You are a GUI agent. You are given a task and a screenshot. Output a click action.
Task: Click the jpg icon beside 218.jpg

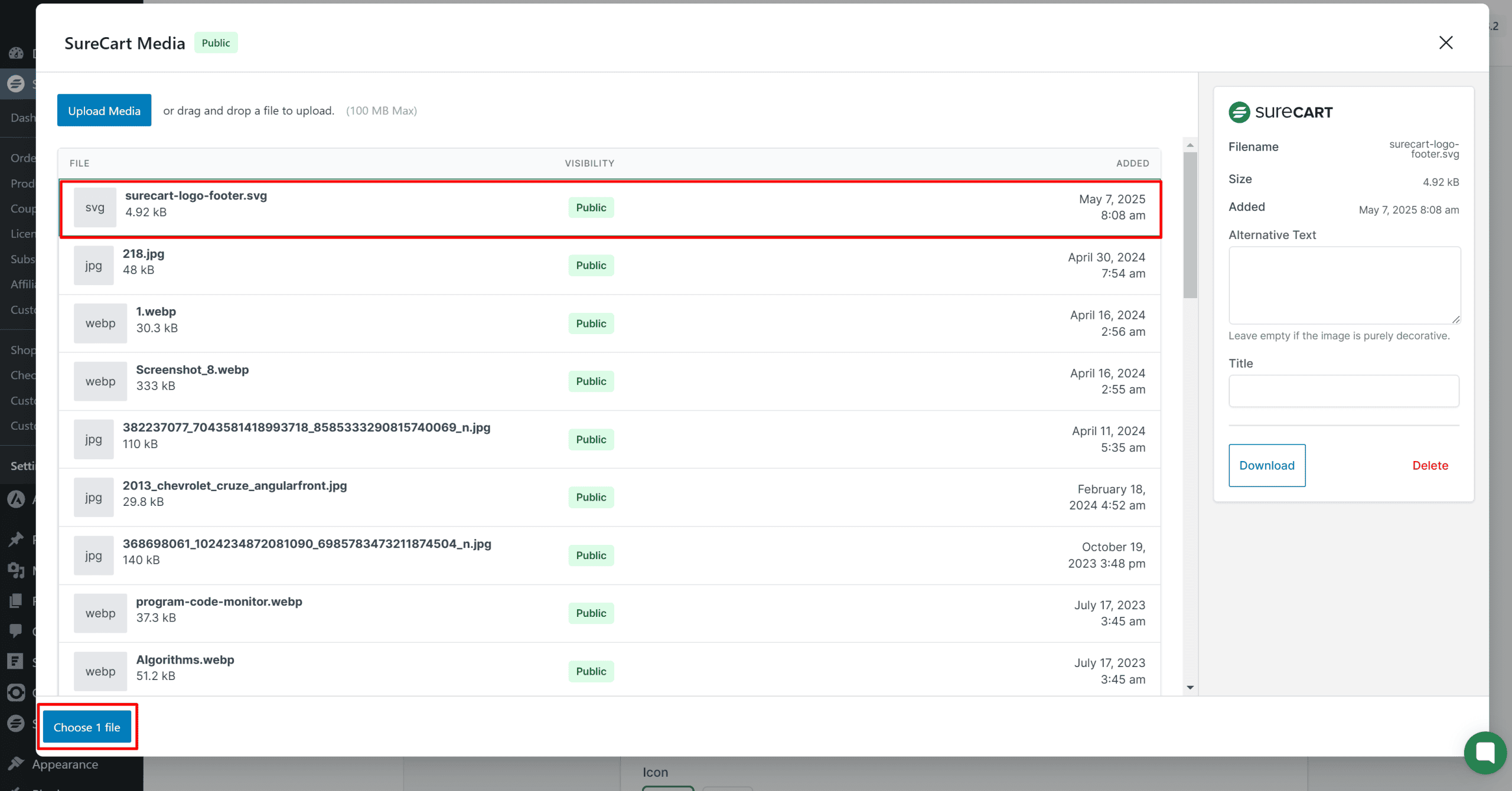coord(93,266)
